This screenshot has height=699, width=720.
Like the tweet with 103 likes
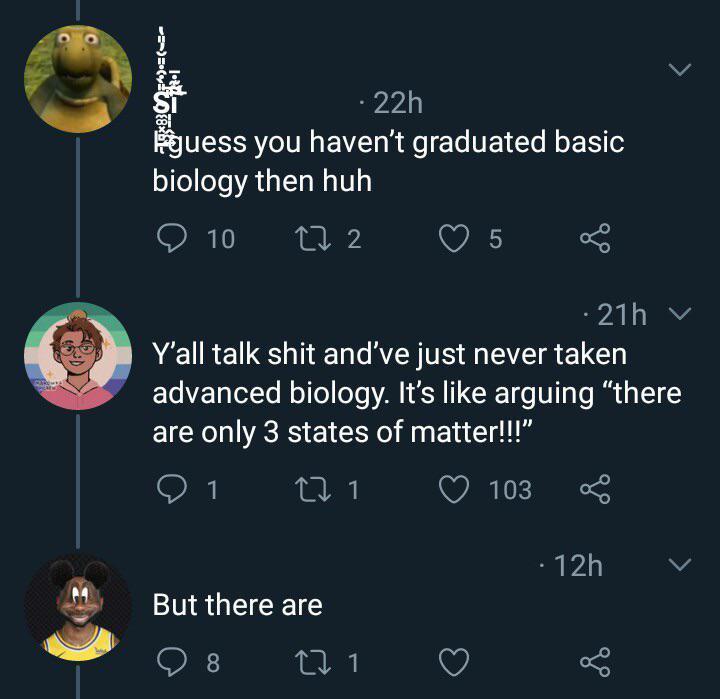(x=456, y=489)
